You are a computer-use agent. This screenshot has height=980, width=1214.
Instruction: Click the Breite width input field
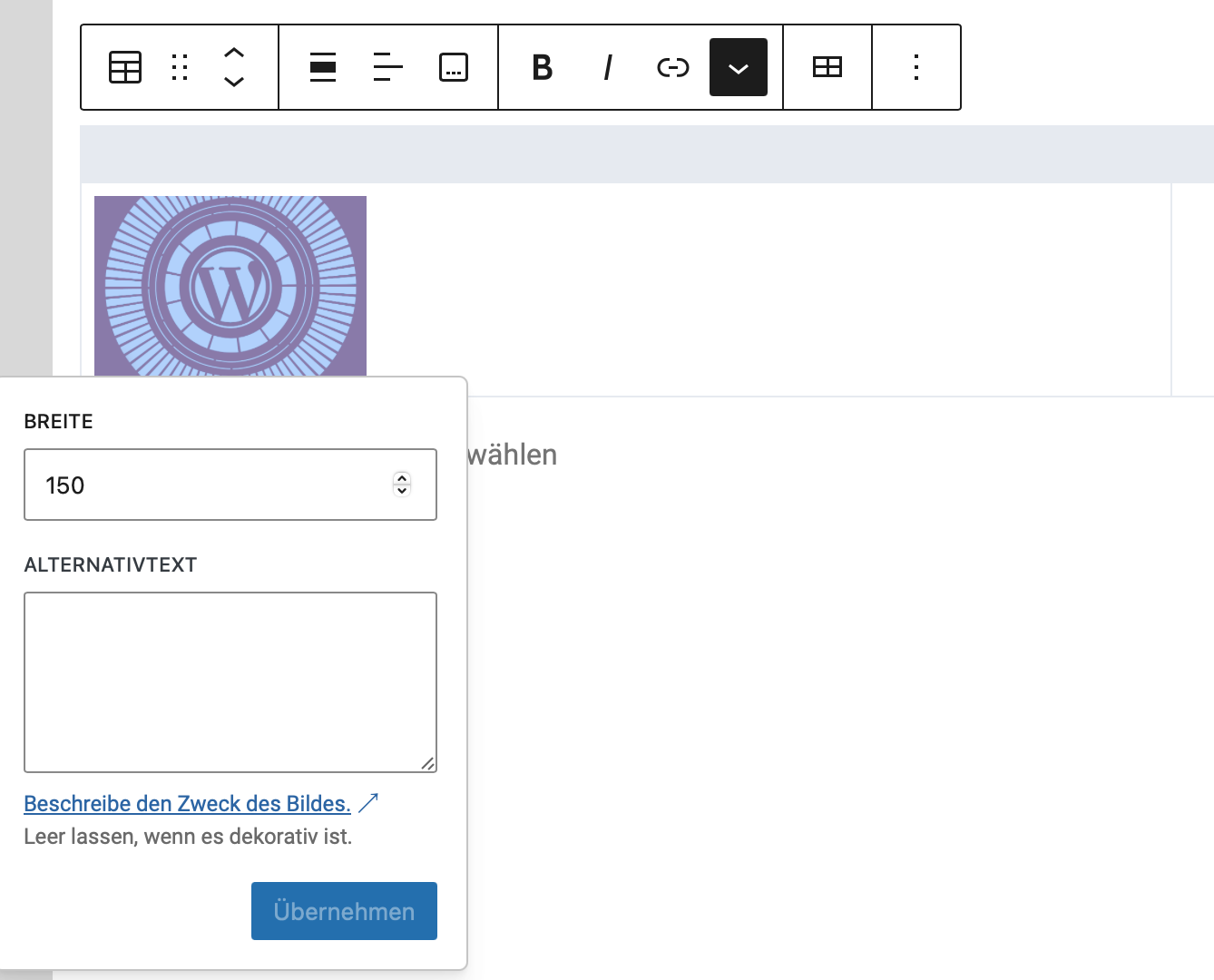tap(230, 485)
